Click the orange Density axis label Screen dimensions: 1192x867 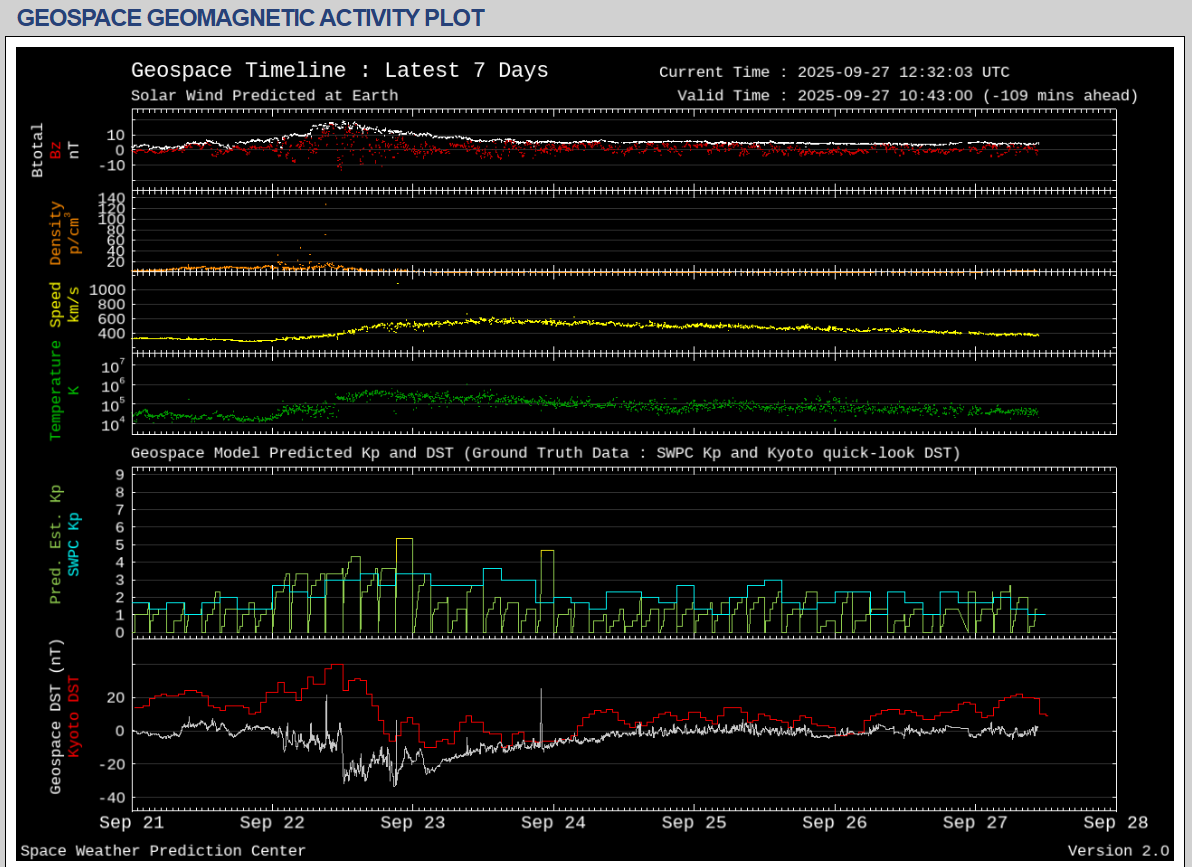pyautogui.click(x=56, y=233)
